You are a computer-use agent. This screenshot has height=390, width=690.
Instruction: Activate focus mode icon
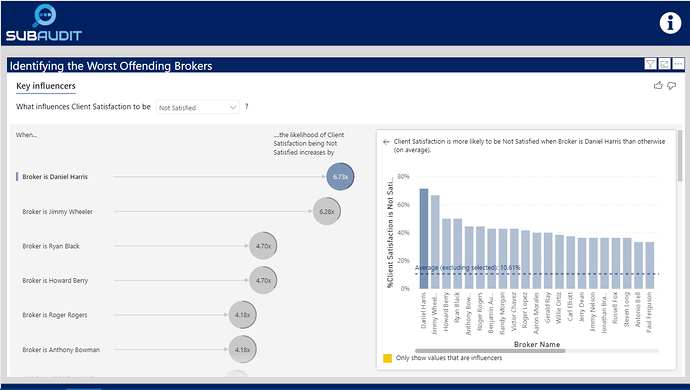point(664,64)
